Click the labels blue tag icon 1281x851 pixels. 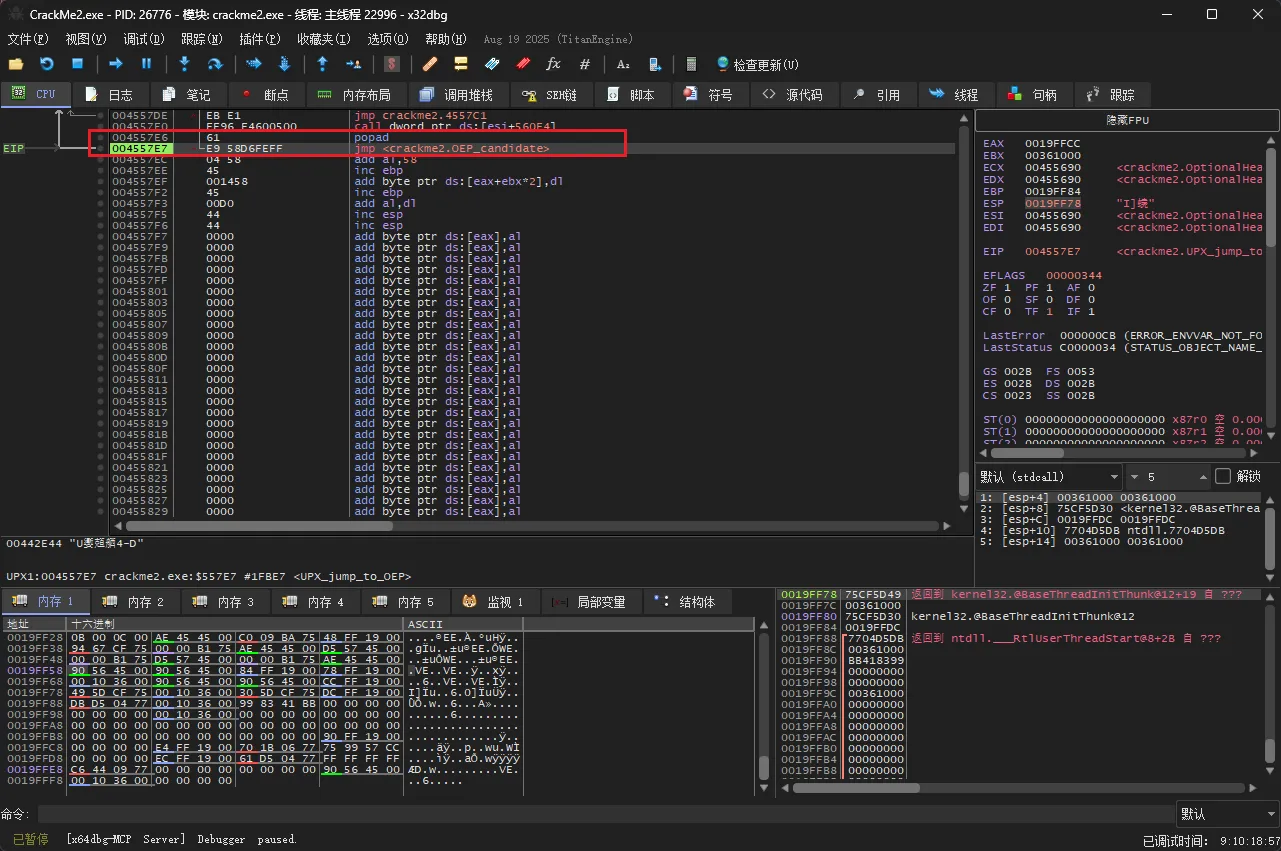pyautogui.click(x=491, y=64)
